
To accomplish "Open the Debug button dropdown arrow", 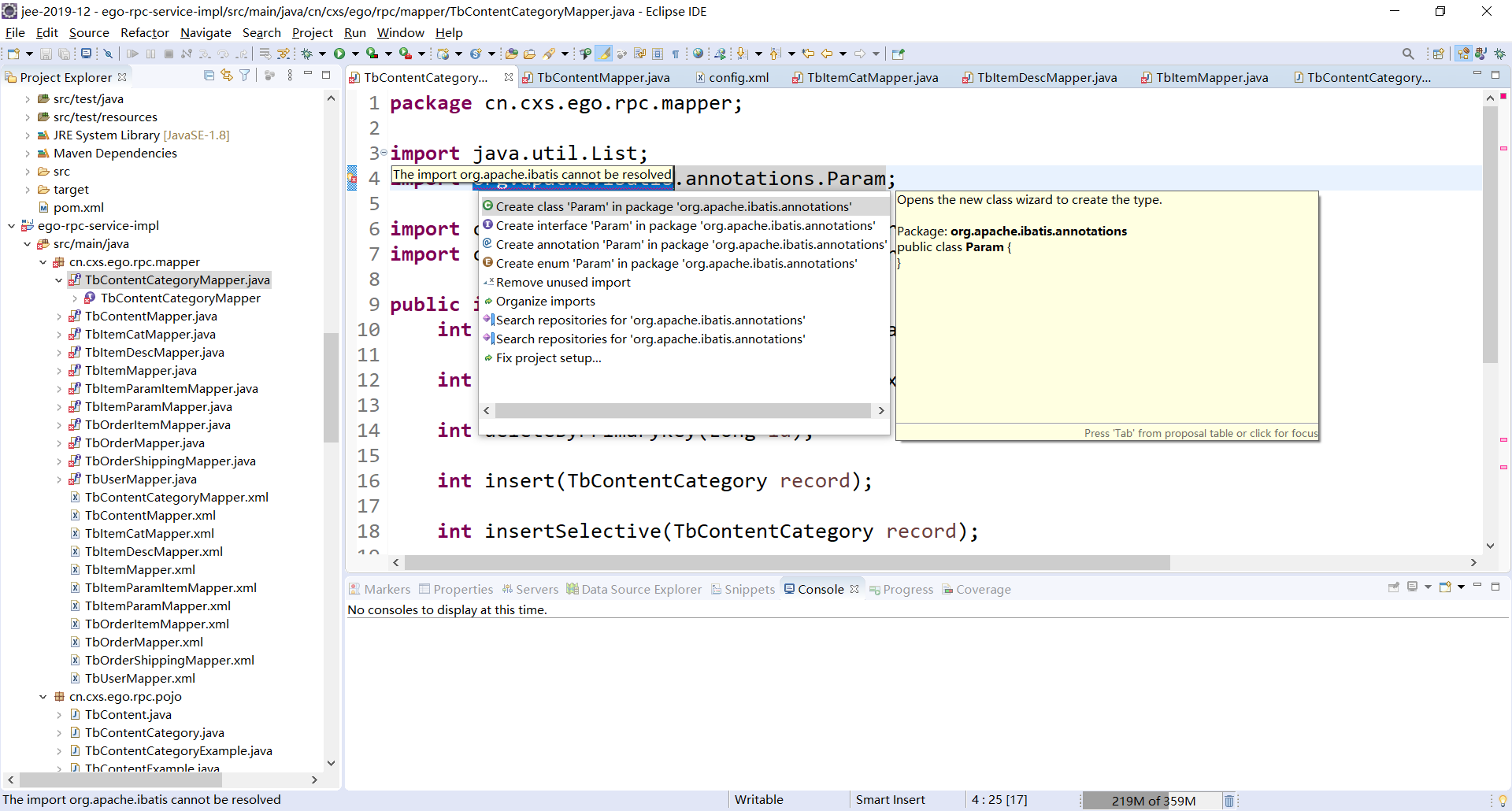I will pos(322,54).
